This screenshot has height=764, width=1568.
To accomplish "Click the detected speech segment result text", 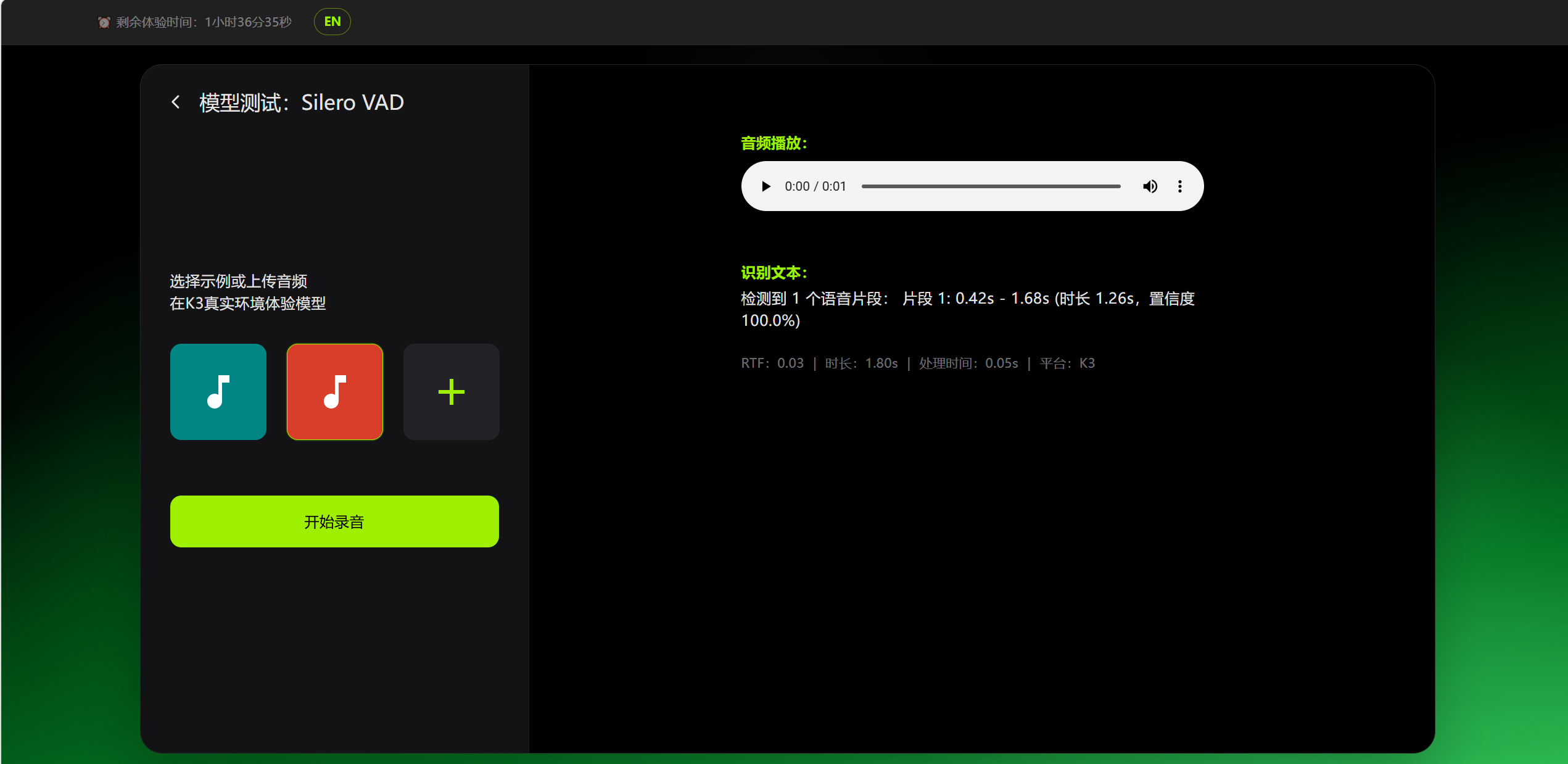I will click(968, 309).
